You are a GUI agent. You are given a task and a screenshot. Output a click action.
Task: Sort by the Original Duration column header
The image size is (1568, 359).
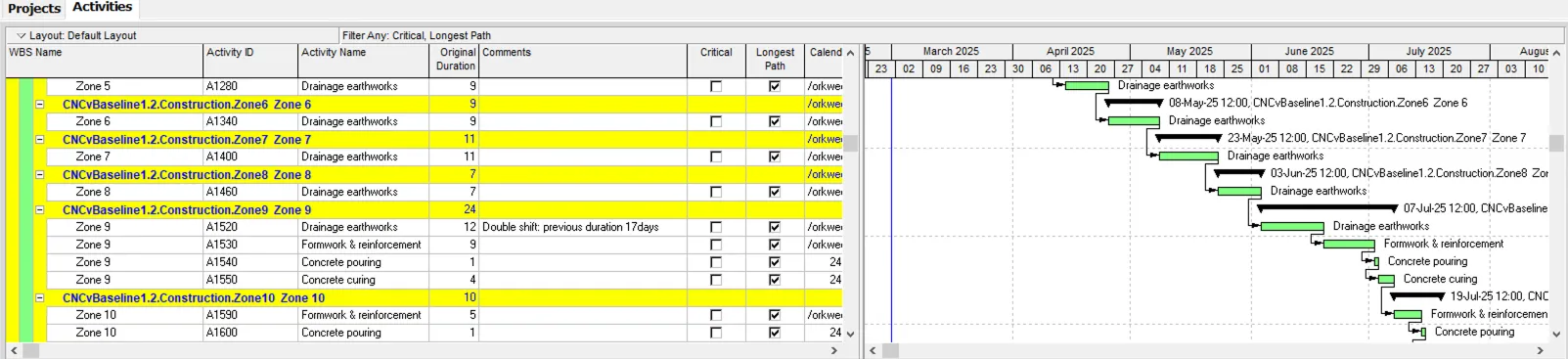pyautogui.click(x=454, y=60)
